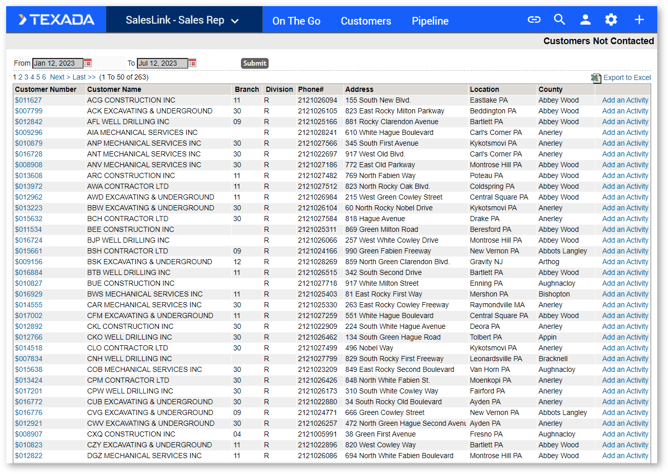Click the Texada logo
The height and width of the screenshot is (474, 668).
pos(56,20)
